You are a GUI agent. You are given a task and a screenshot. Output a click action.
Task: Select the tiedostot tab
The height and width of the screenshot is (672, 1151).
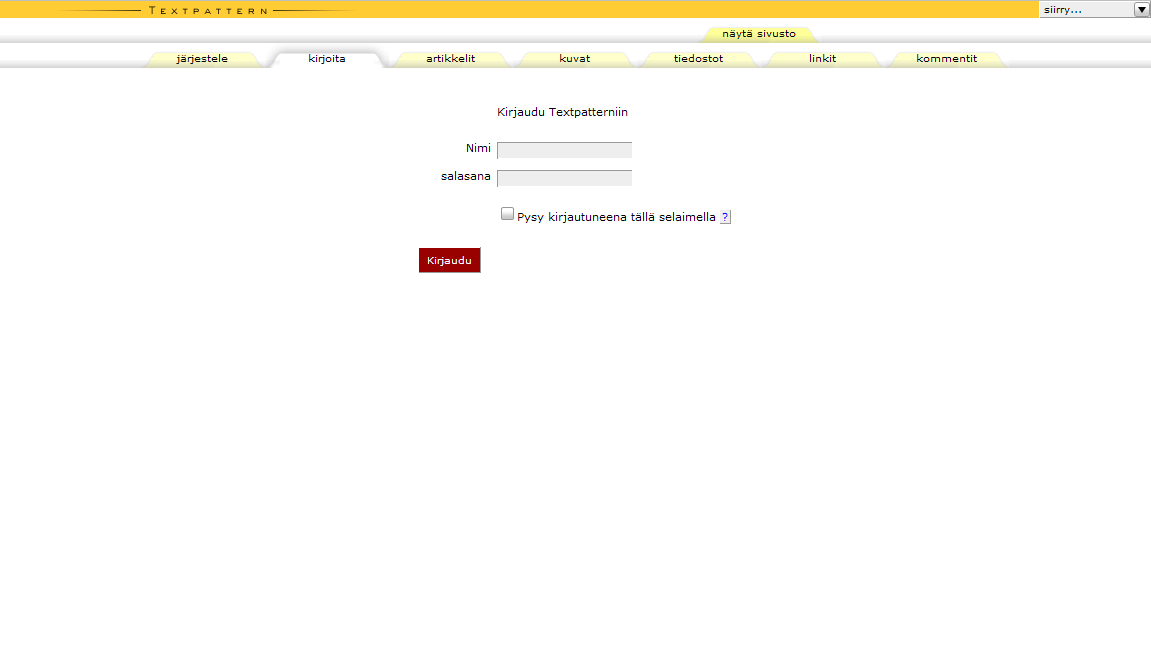pos(698,59)
